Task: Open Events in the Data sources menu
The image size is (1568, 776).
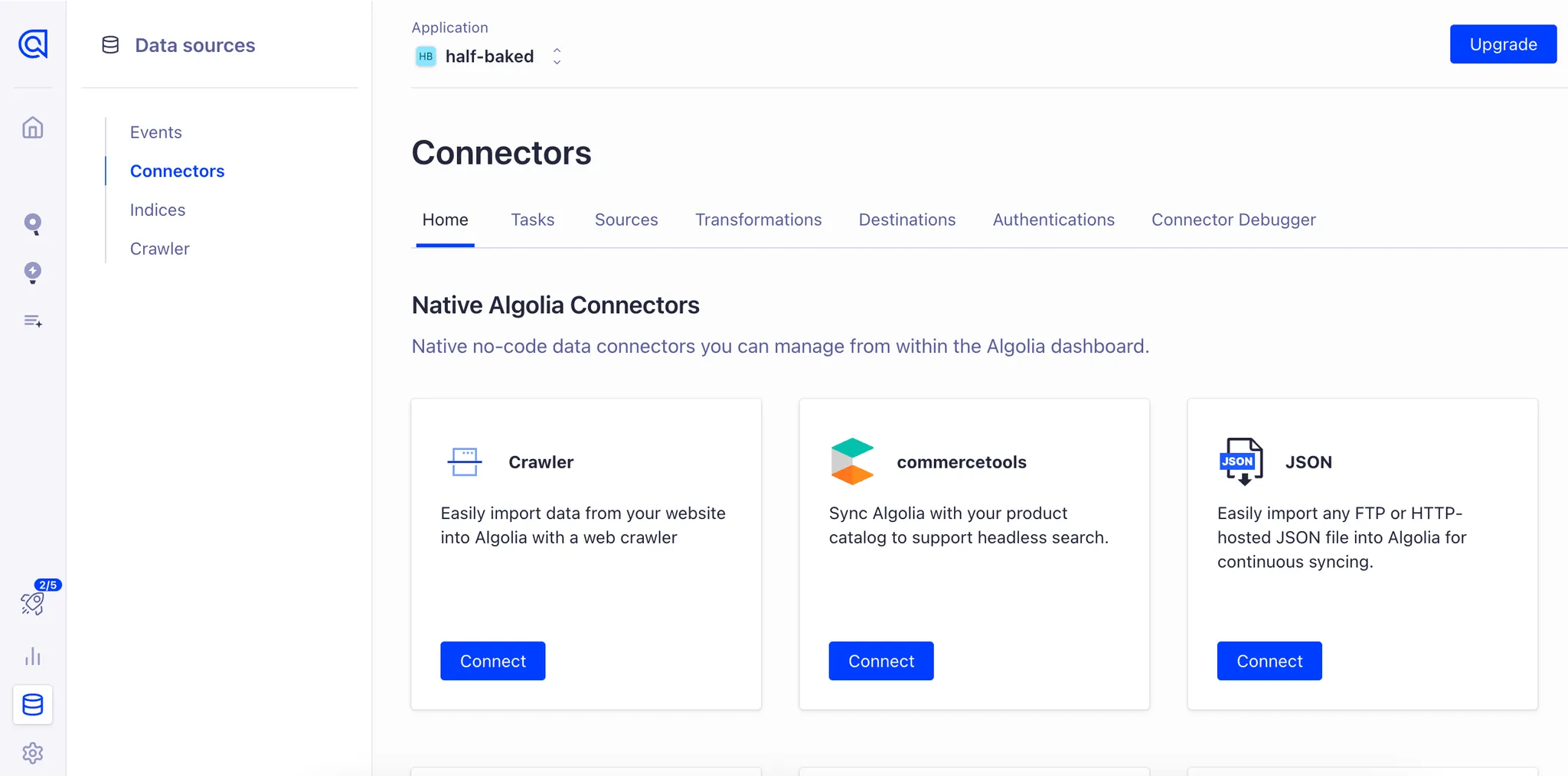Action: (x=156, y=132)
